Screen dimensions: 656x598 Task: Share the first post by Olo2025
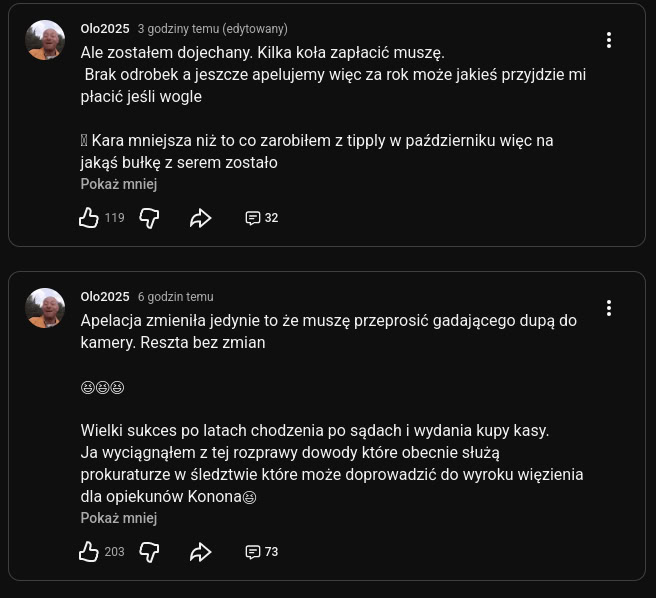(200, 217)
